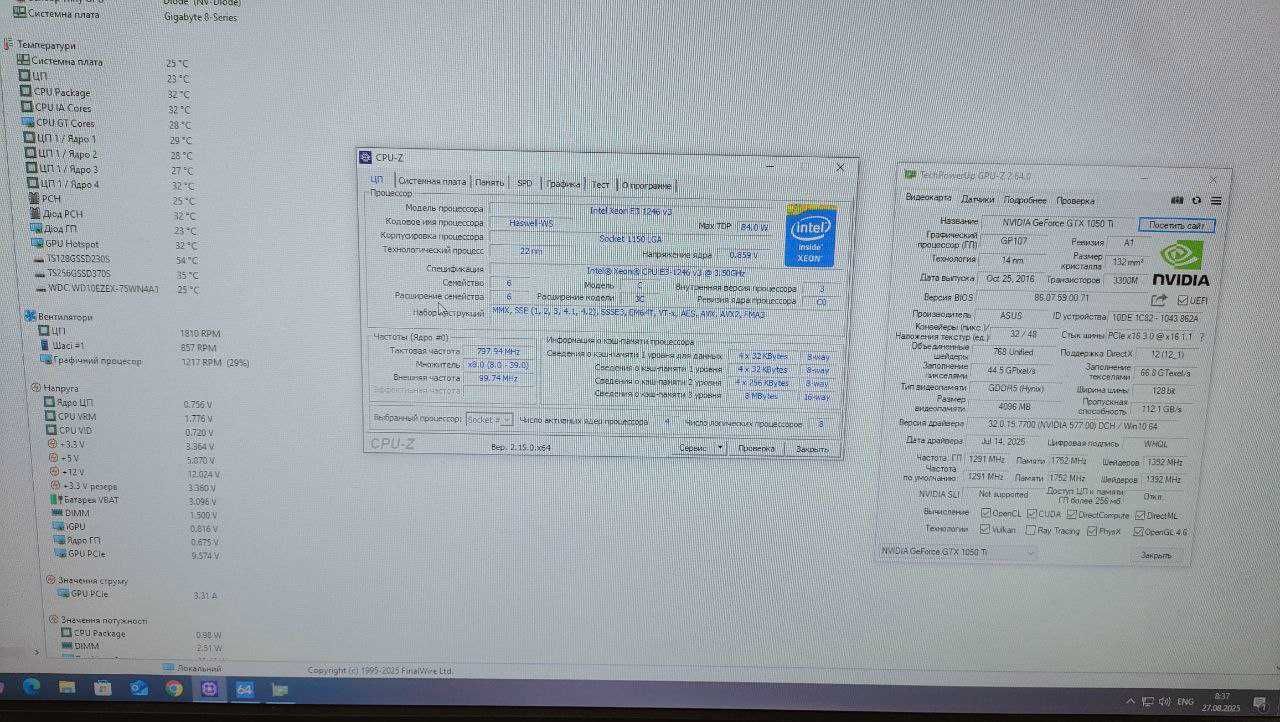1280x722 pixels.
Task: Select the CPU Package temperature row
Action: 105,93
